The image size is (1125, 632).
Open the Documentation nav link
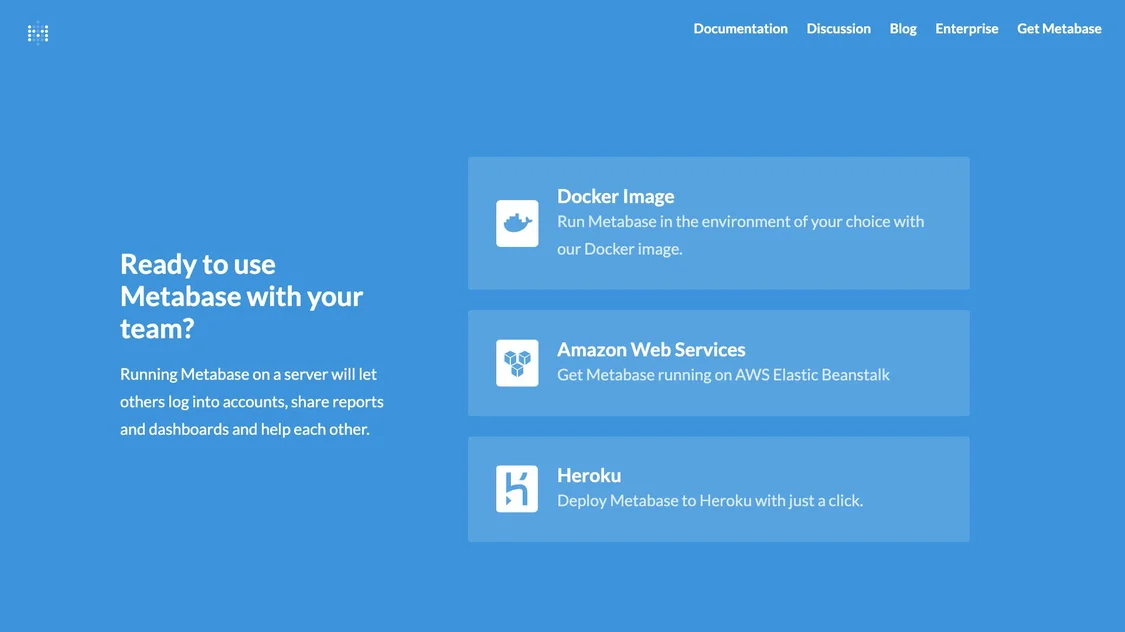[740, 29]
